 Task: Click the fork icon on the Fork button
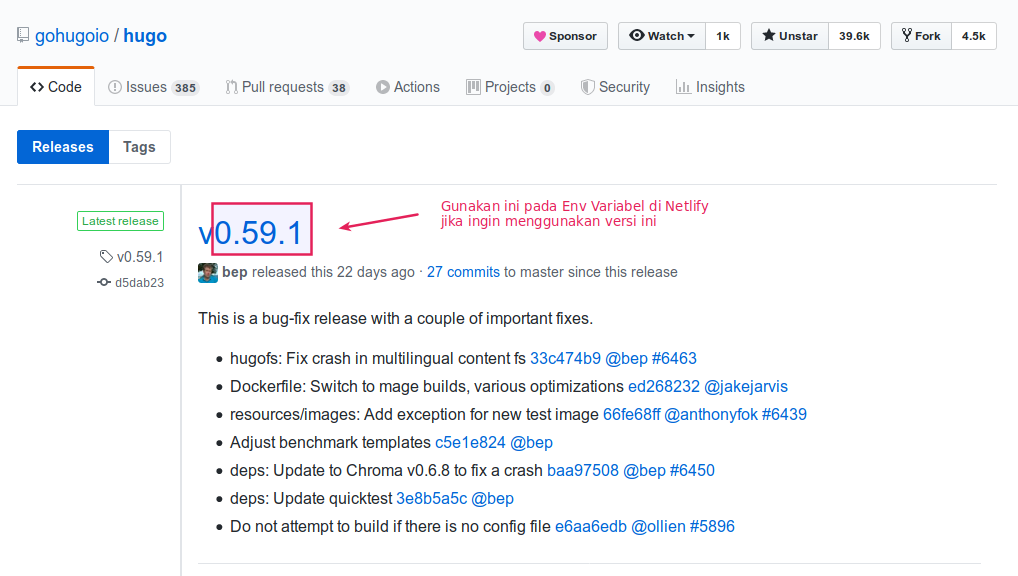905,35
